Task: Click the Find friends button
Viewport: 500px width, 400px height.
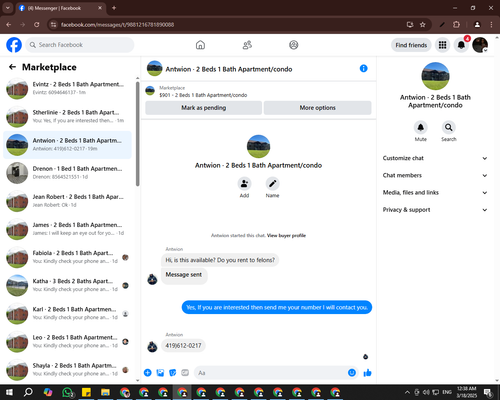Action: (411, 45)
